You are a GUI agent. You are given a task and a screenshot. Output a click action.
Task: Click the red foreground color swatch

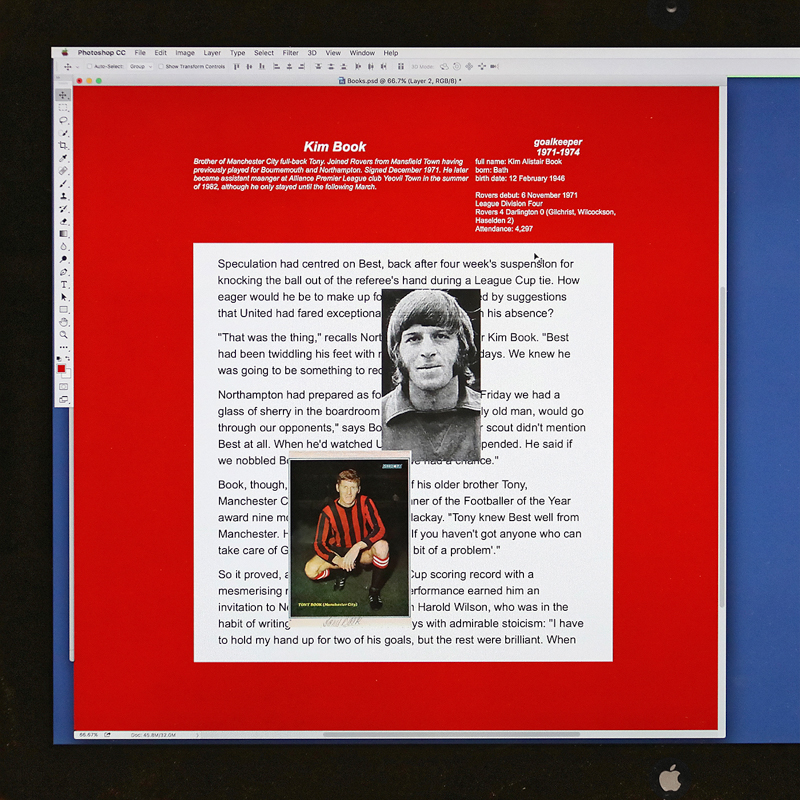[x=61, y=368]
